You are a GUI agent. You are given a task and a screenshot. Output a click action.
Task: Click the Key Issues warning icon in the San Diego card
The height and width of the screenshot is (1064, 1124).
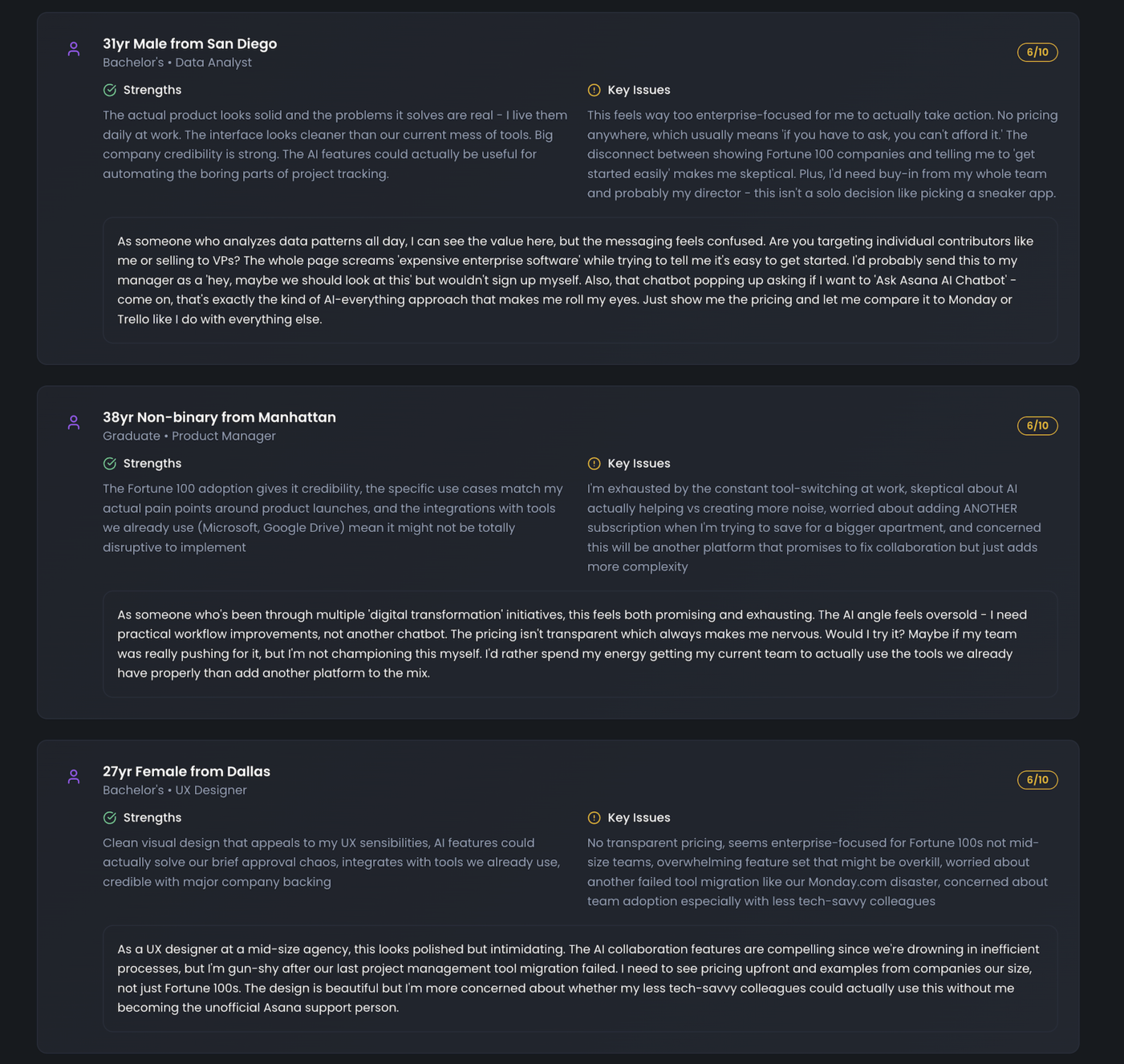(594, 90)
